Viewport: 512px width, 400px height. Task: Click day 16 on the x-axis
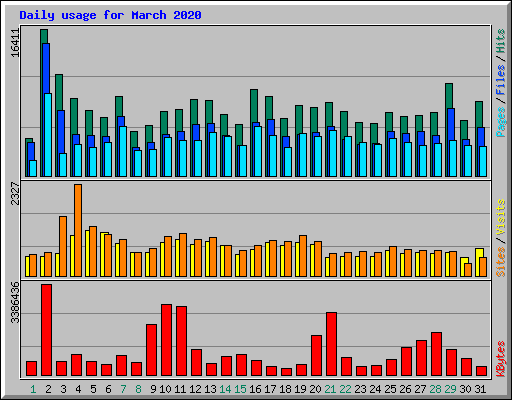click(255, 389)
